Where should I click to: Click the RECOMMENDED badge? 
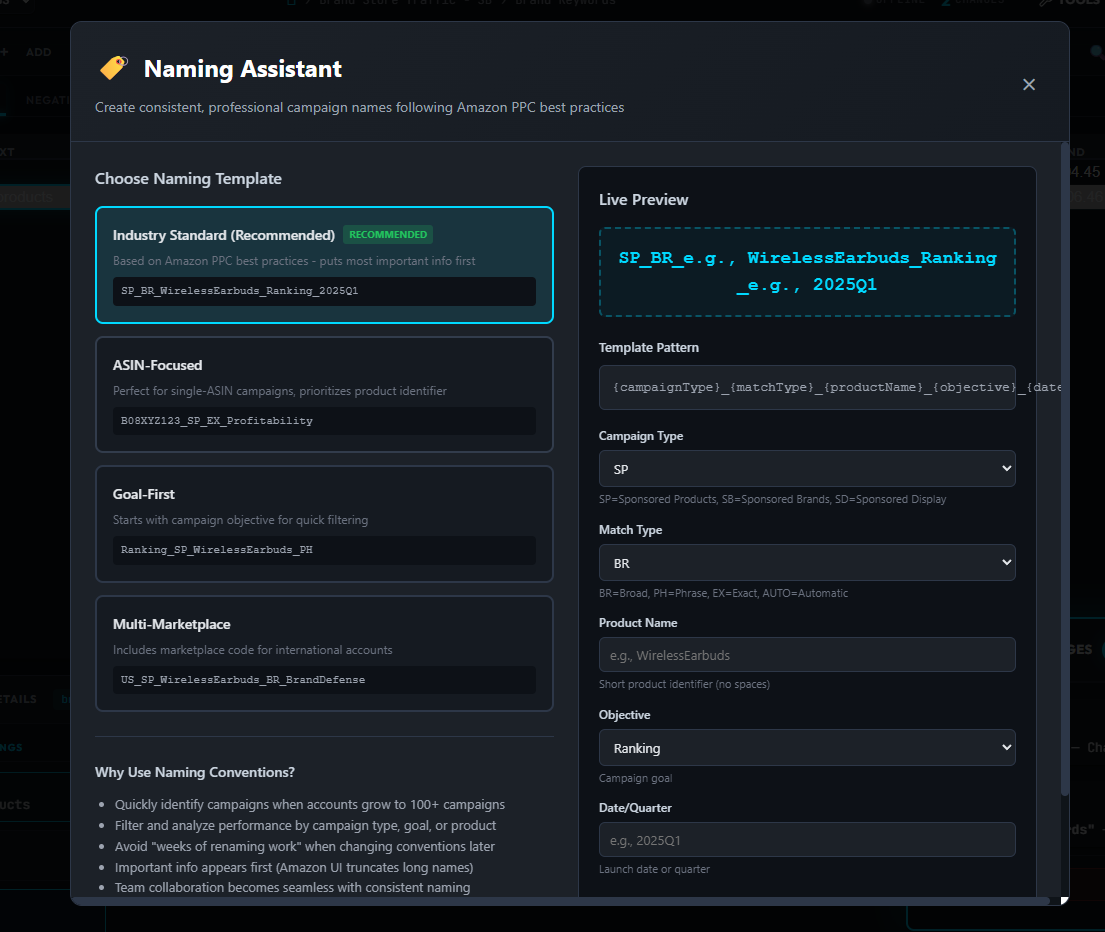click(387, 234)
